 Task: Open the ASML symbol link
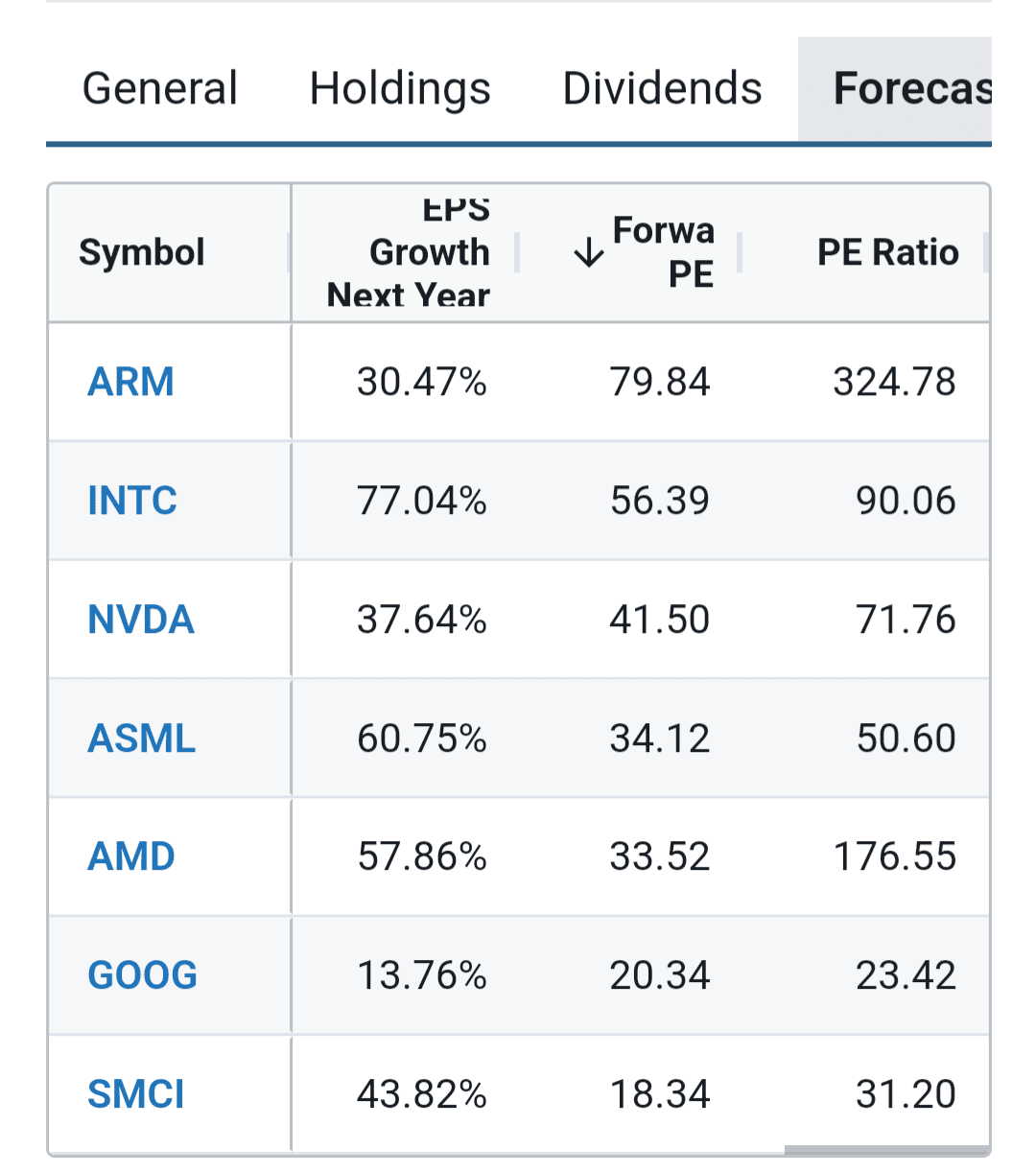click(x=142, y=738)
